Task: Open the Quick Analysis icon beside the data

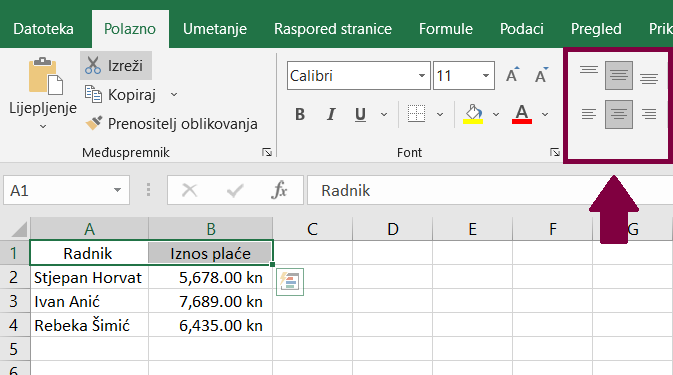Action: [x=290, y=282]
